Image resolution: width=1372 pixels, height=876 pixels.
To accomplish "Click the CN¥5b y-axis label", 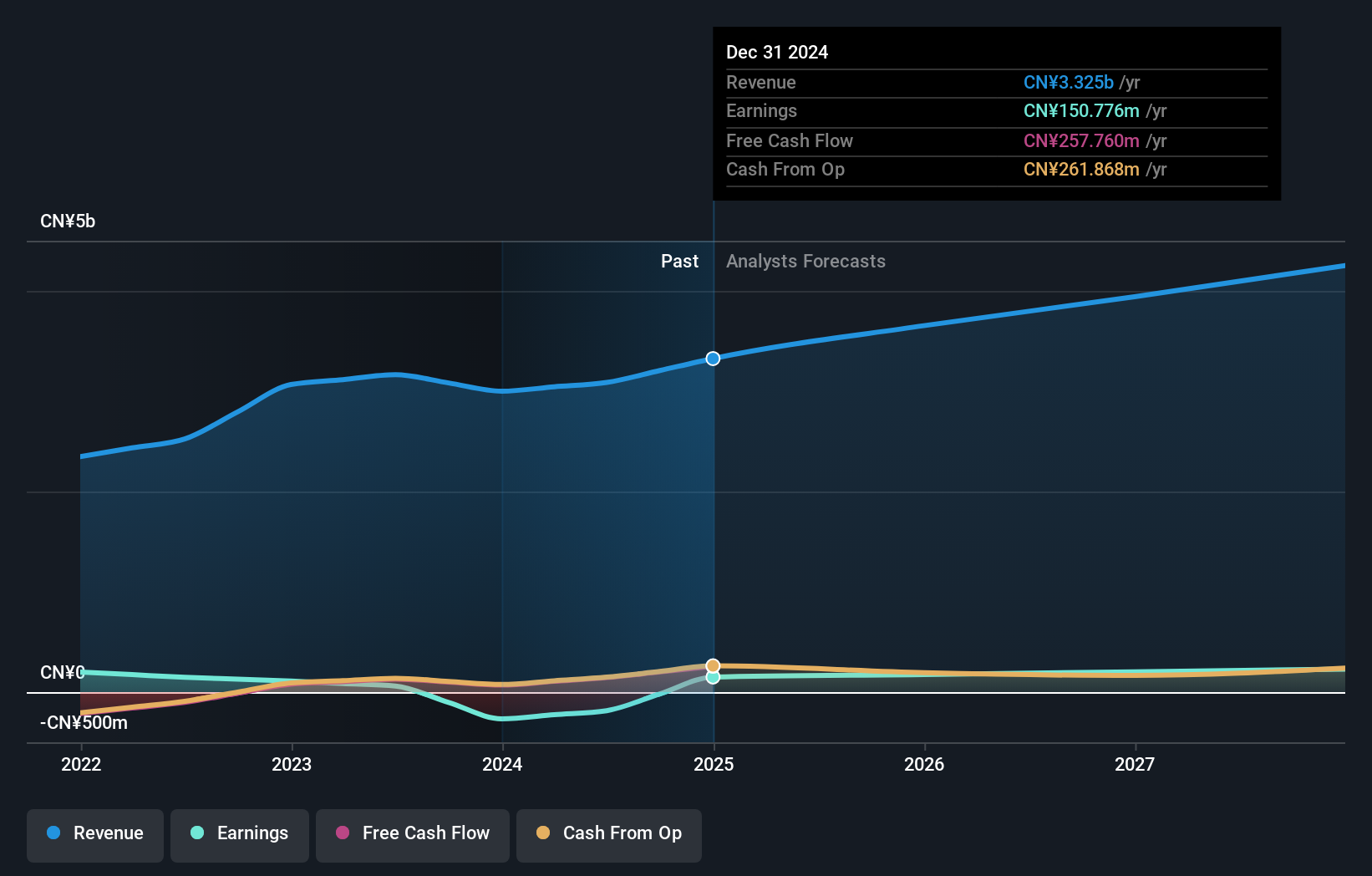I will coord(68,221).
